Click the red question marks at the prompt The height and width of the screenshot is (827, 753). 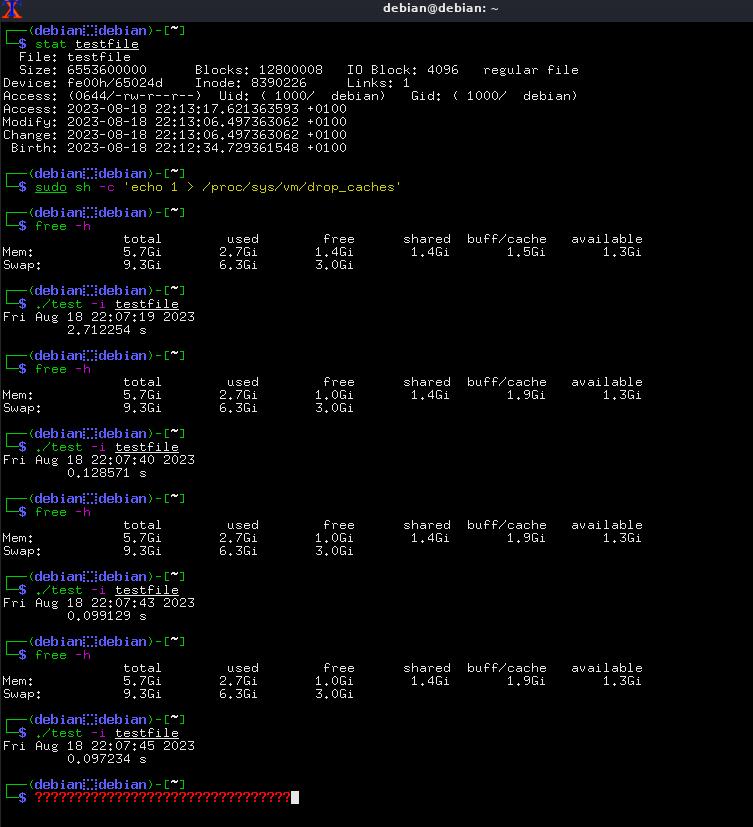click(162, 797)
